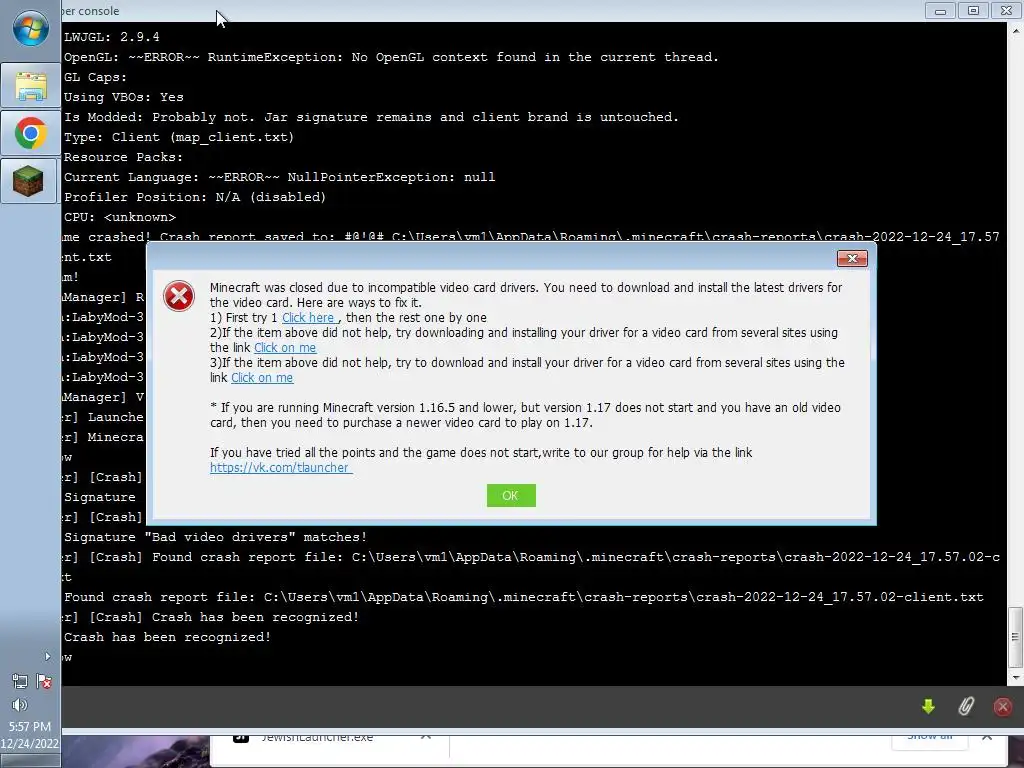1024x768 pixels.
Task: Follow the "Click here" link in step 1
Action: click(308, 318)
